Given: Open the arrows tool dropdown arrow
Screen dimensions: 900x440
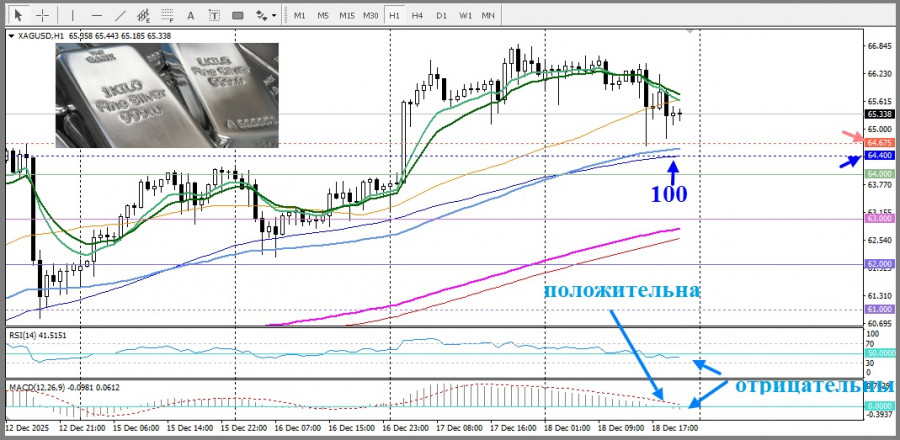Looking at the screenshot, I should [x=274, y=15].
